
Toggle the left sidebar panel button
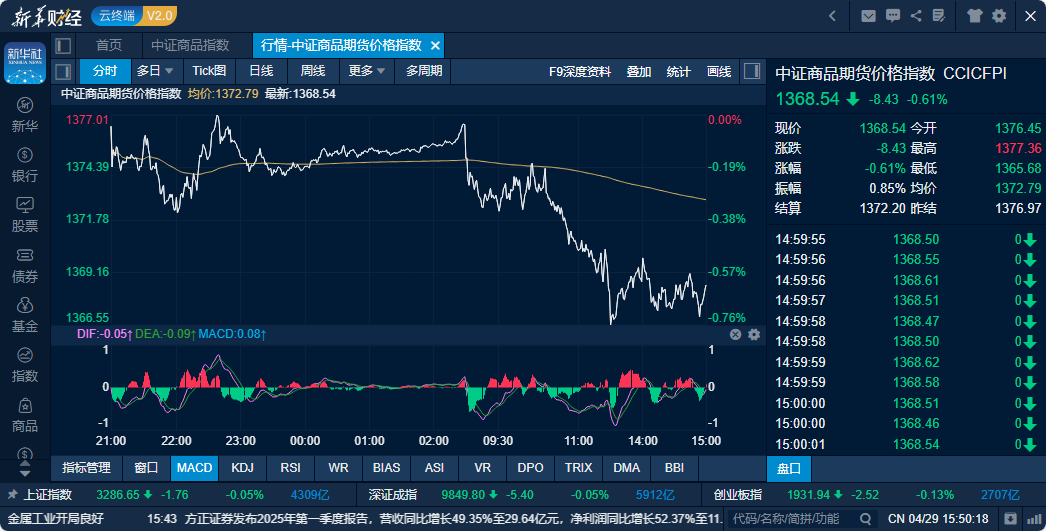(63, 46)
